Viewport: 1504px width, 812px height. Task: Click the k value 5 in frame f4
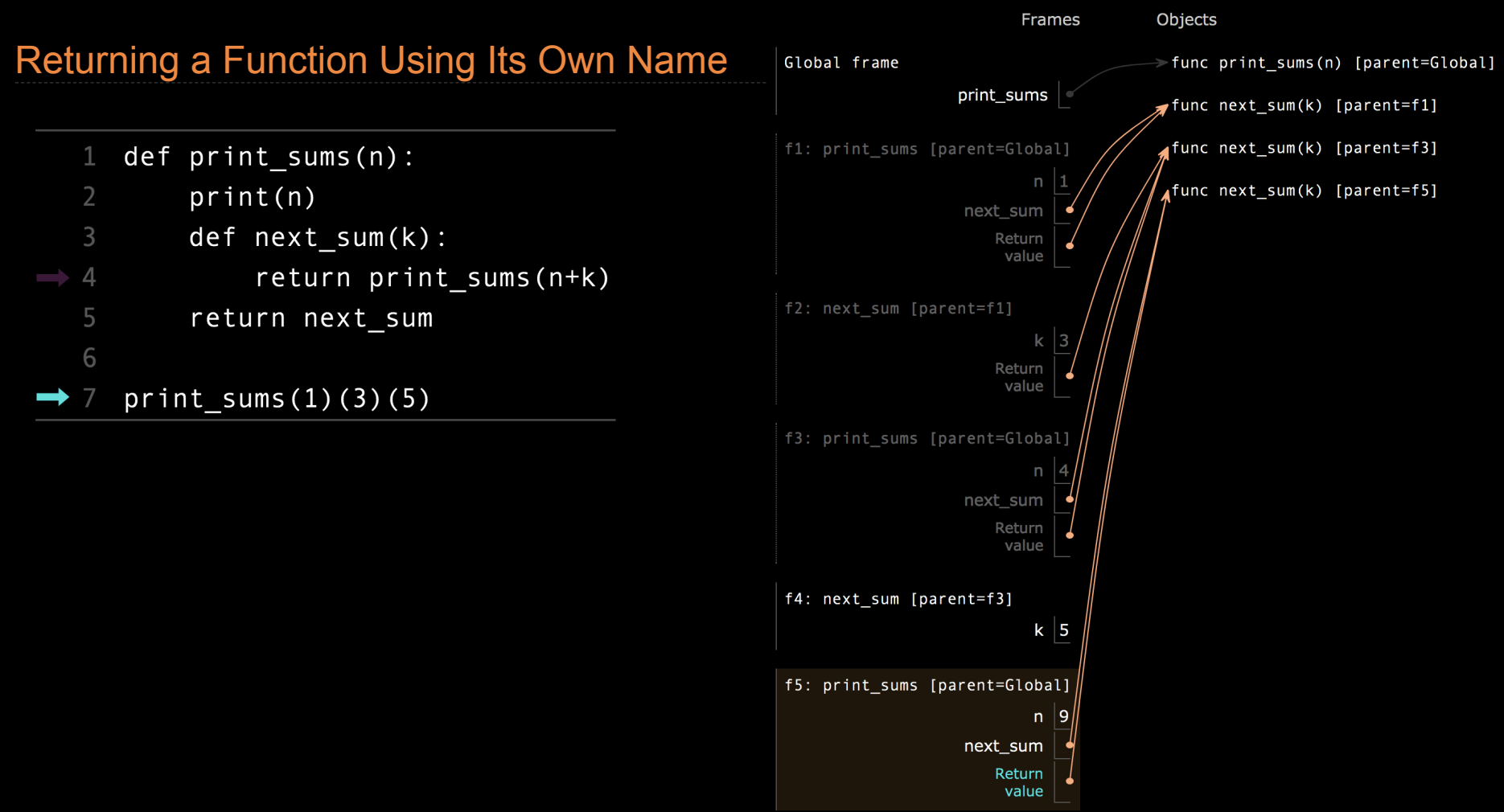pyautogui.click(x=1063, y=630)
